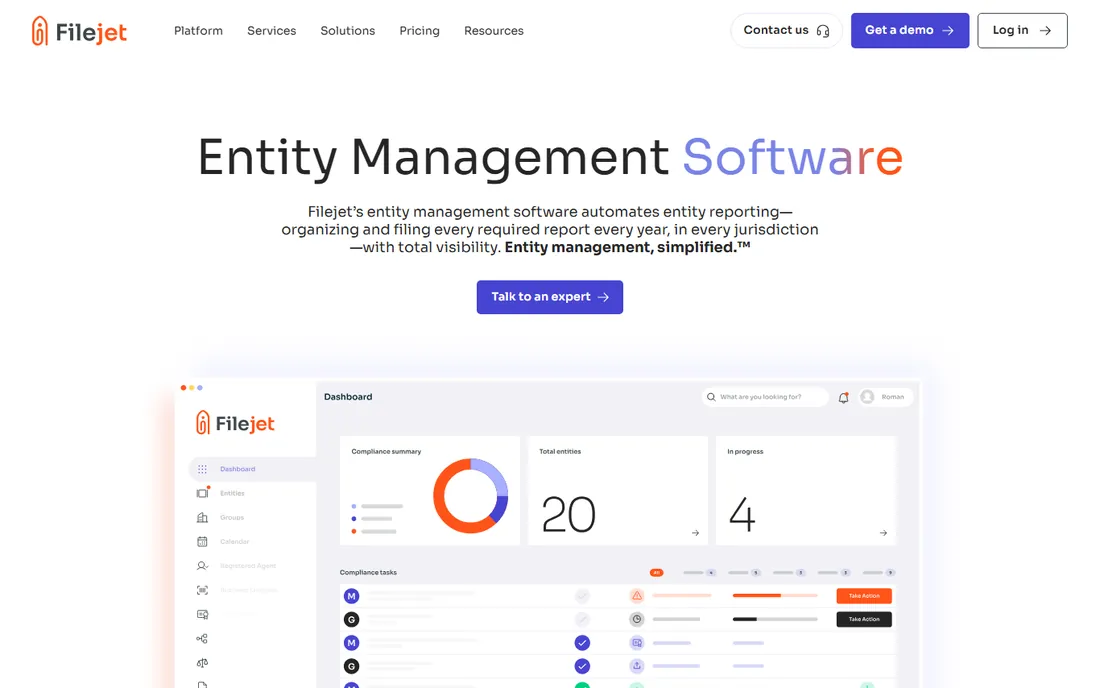Tick the unchecked circle in black Take Action row
The width and height of the screenshot is (1100, 688).
pos(582,619)
